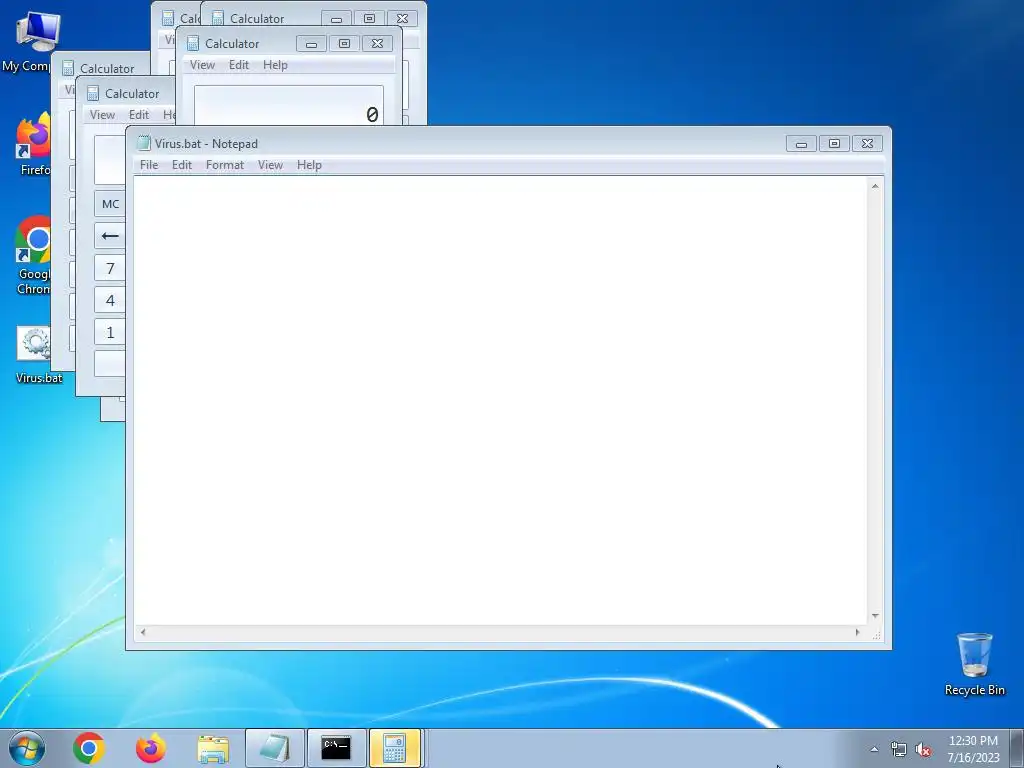The width and height of the screenshot is (1024, 768).
Task: Open the View menu of the Calculator with the MC key
Action: tap(103, 115)
